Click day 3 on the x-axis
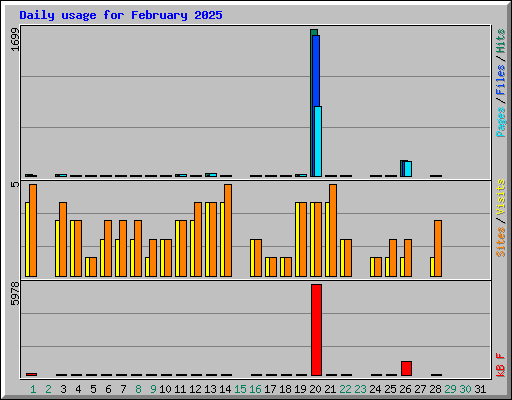Screen dimensions: 512x400 tap(63, 389)
